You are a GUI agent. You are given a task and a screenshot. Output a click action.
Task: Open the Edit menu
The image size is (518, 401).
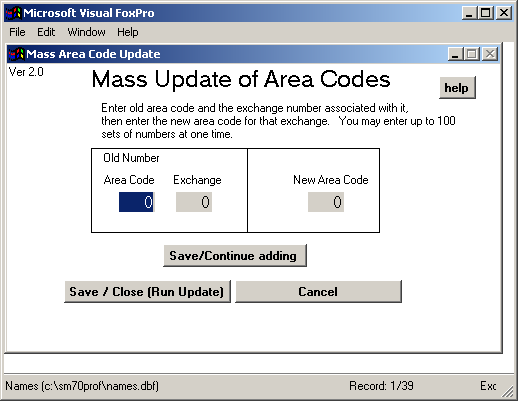[46, 32]
